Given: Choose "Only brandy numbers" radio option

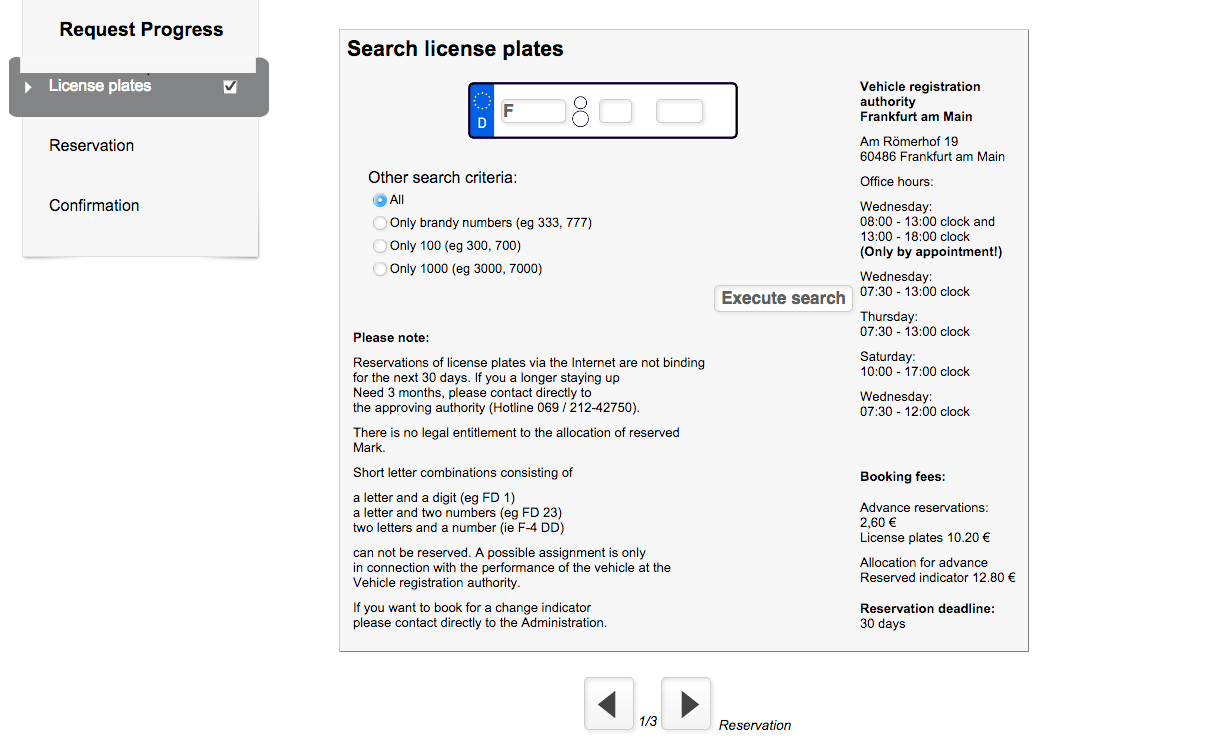Looking at the screenshot, I should point(380,223).
